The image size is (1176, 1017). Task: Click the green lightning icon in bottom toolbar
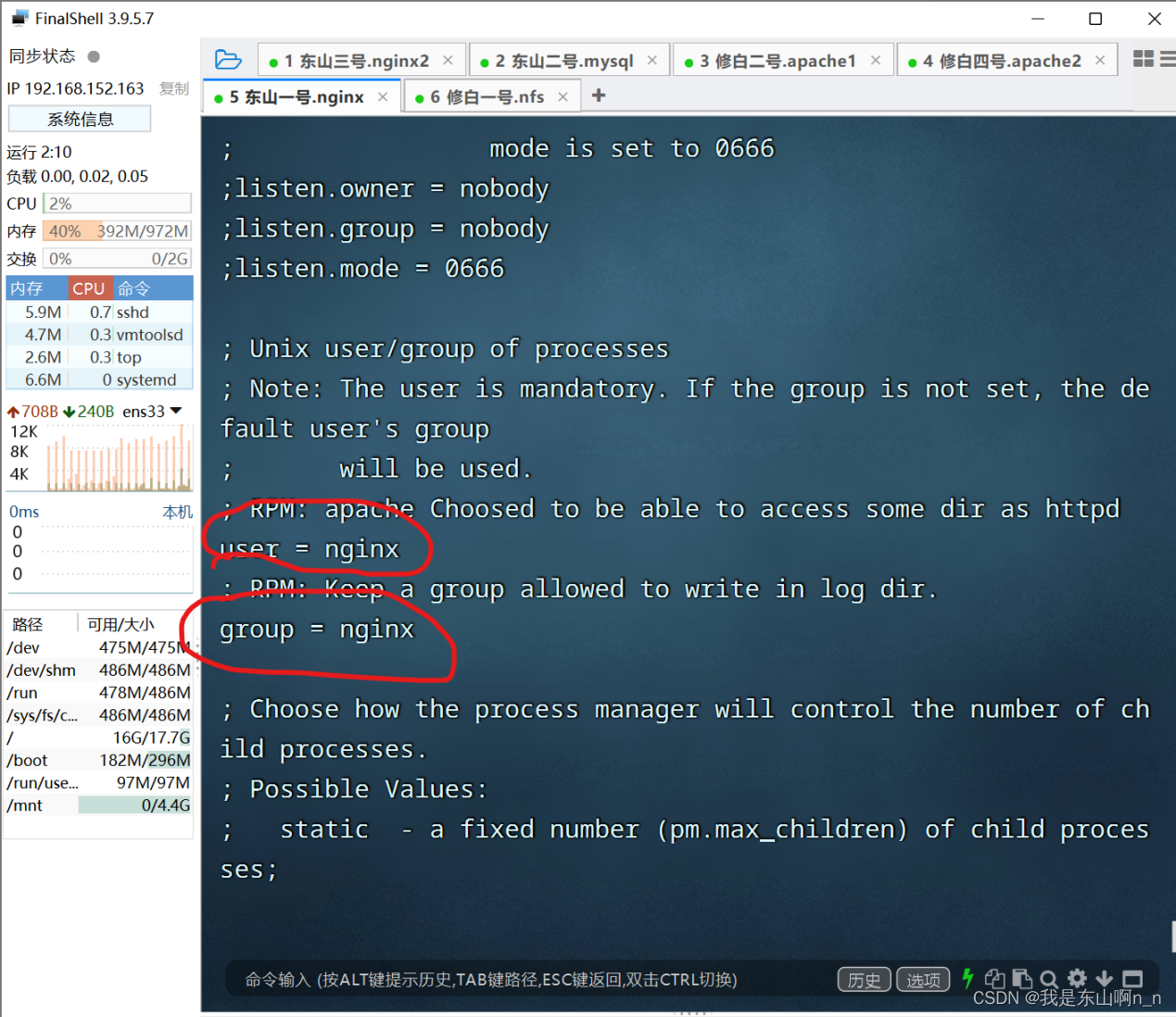click(967, 978)
